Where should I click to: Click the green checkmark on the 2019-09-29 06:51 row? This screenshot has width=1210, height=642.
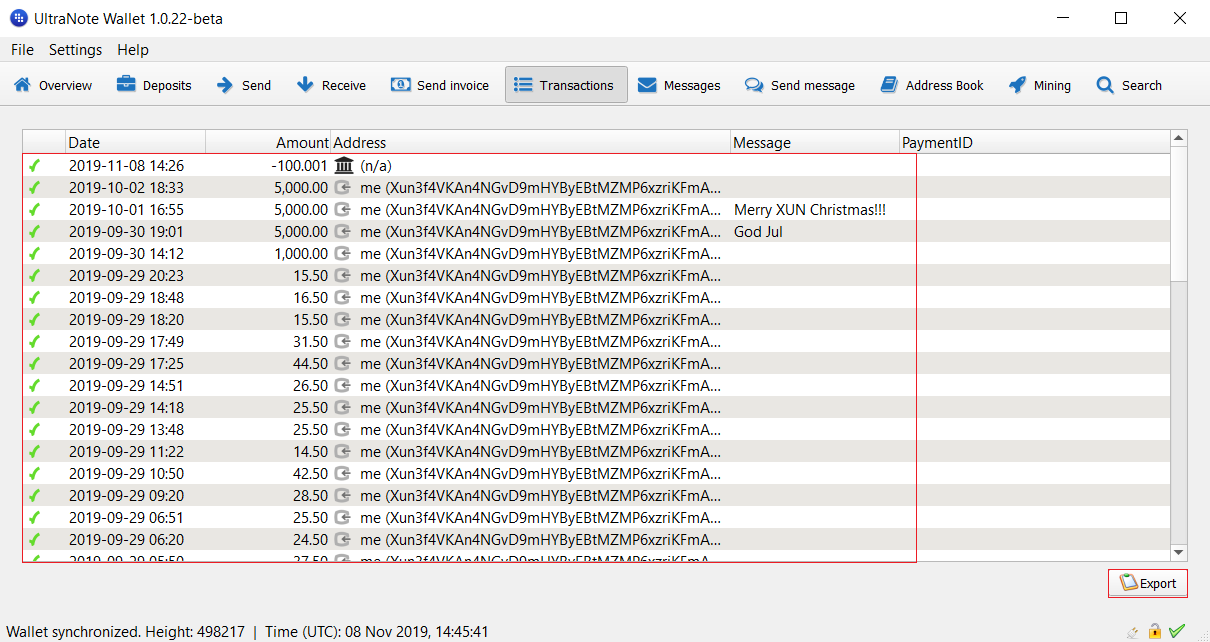34,517
